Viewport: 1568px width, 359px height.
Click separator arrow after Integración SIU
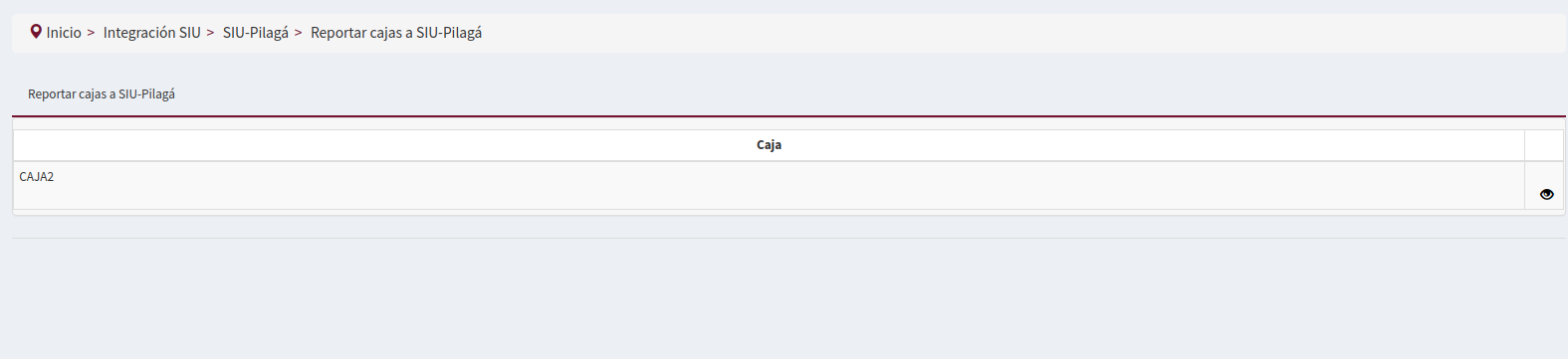pyautogui.click(x=210, y=33)
